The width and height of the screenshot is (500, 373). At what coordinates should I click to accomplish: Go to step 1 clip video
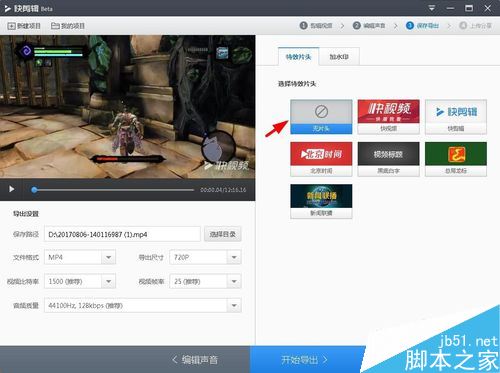click(x=316, y=26)
